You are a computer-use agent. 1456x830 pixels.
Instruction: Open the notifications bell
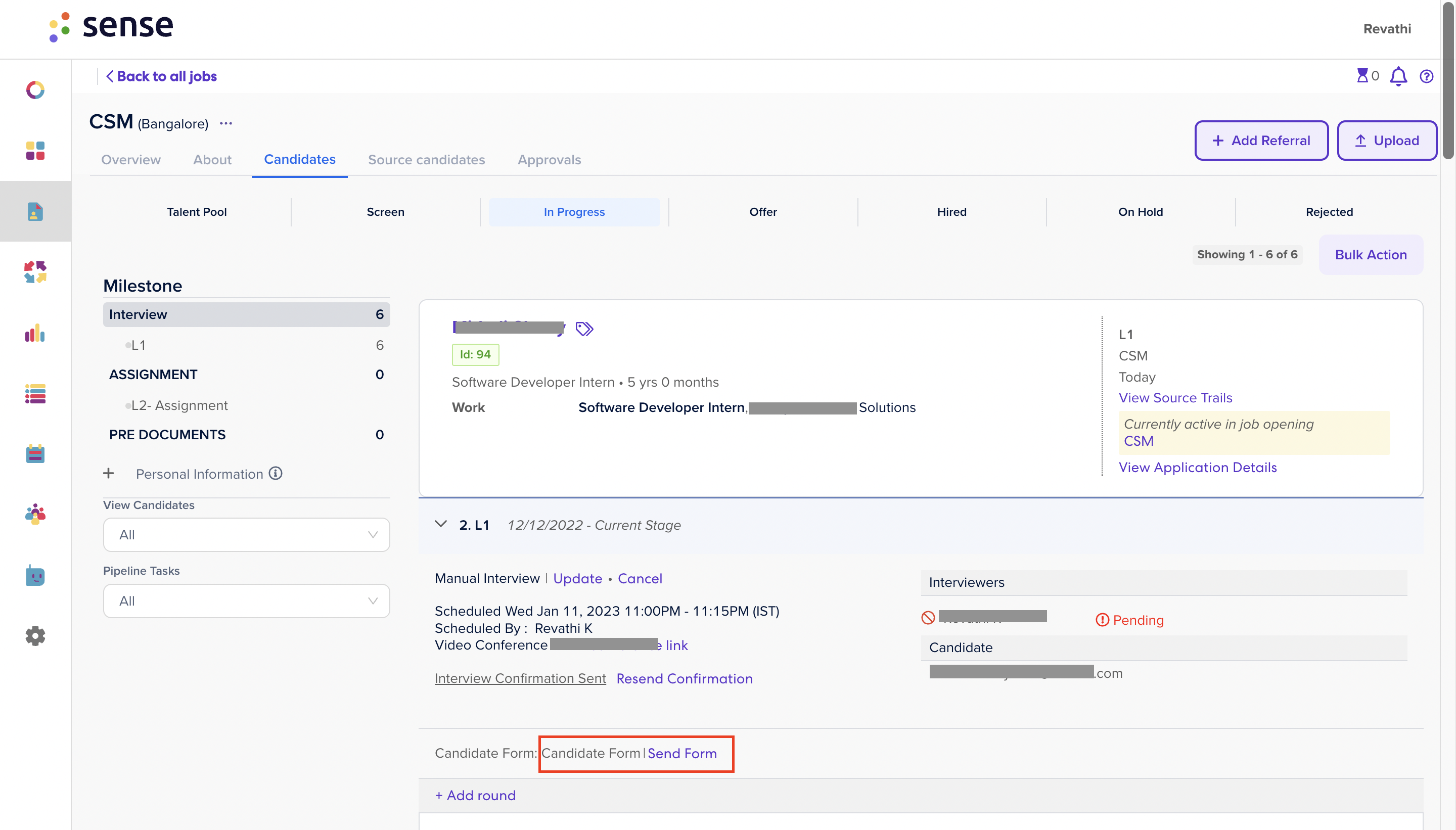1398,76
